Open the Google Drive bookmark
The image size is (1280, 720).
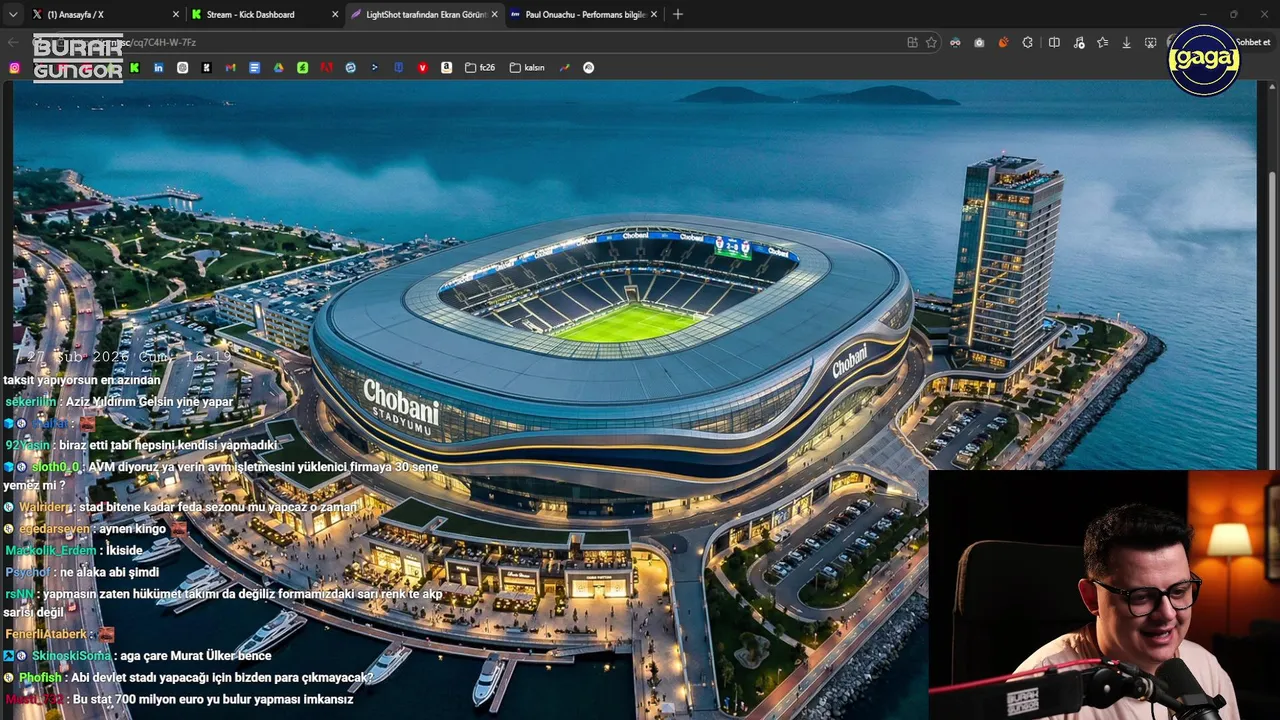point(278,67)
